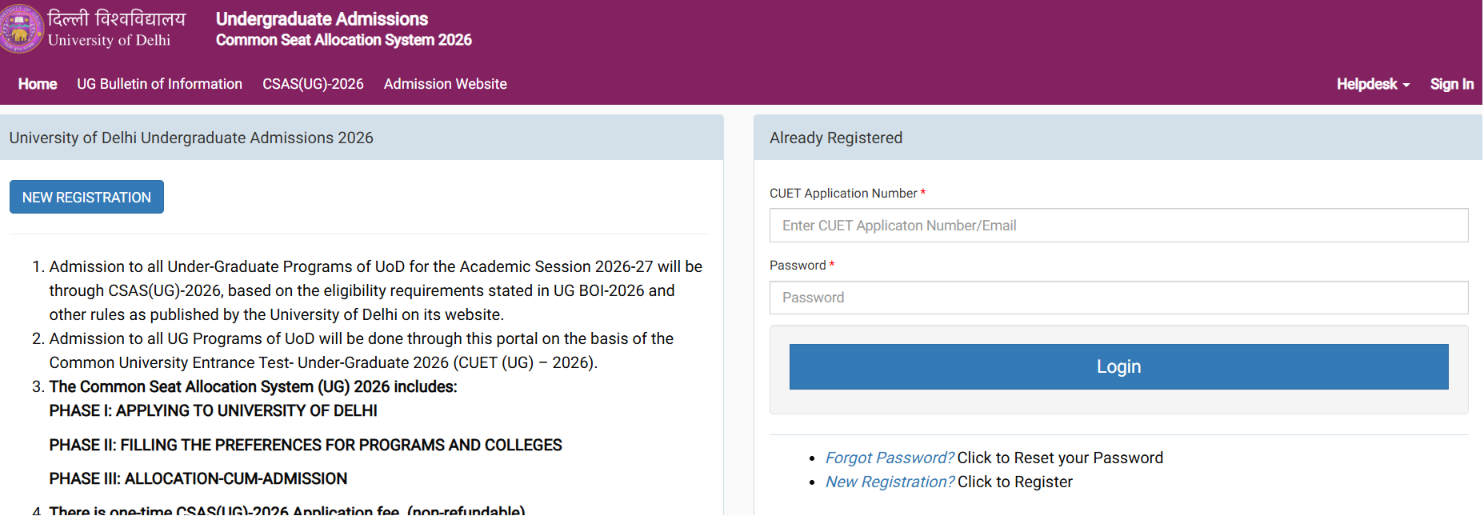The width and height of the screenshot is (1483, 516).
Task: Open the CSAS(UG)-2026 menu link
Action: [x=313, y=84]
